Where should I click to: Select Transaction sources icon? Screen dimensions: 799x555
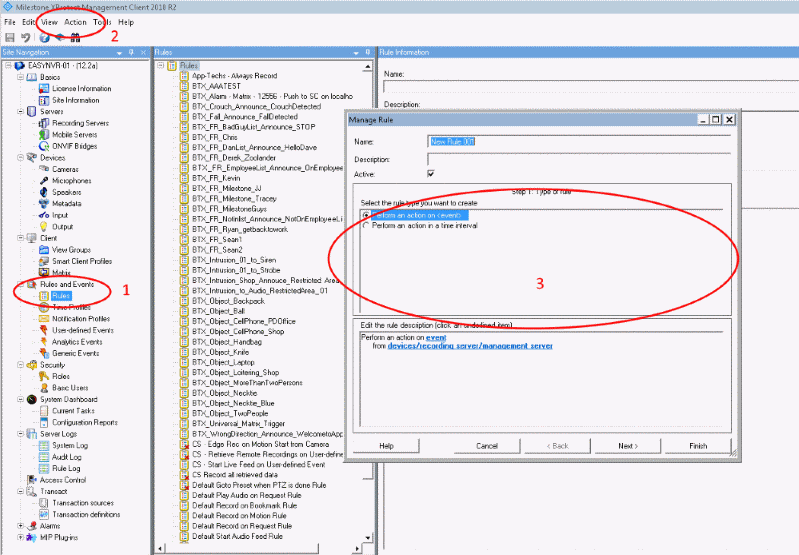(44, 503)
